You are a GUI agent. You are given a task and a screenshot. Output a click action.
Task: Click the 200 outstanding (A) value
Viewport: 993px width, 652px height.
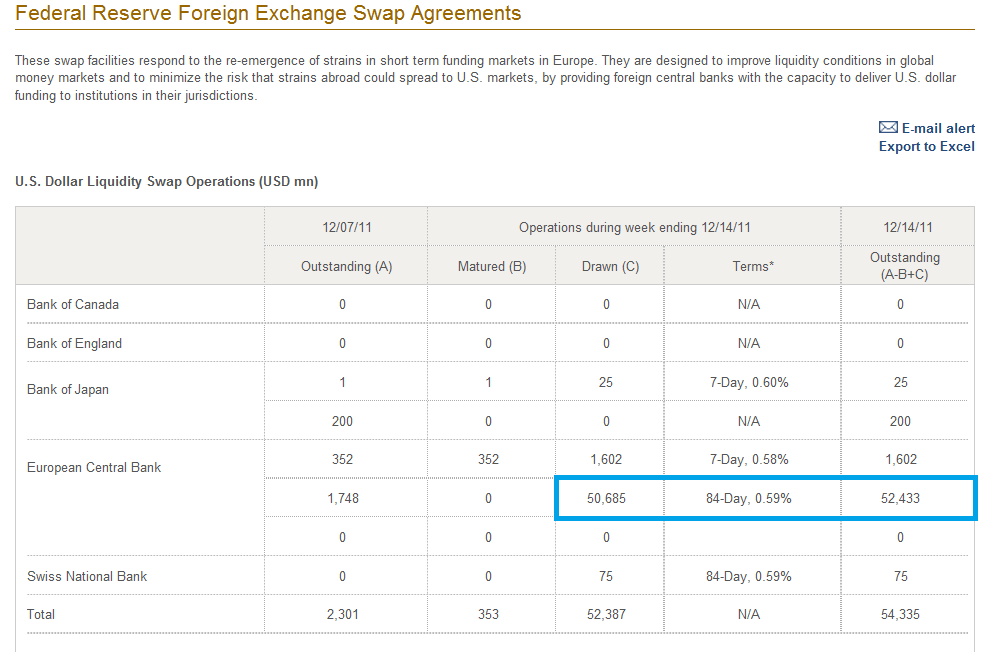342,422
